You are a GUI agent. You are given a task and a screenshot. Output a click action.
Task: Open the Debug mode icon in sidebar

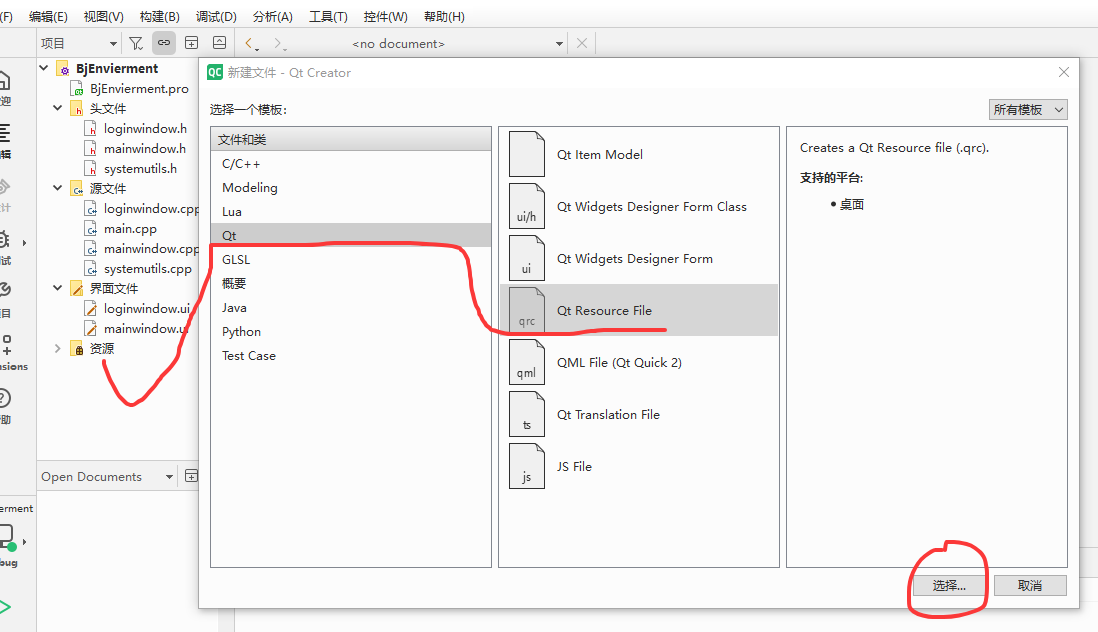pyautogui.click(x=4, y=240)
